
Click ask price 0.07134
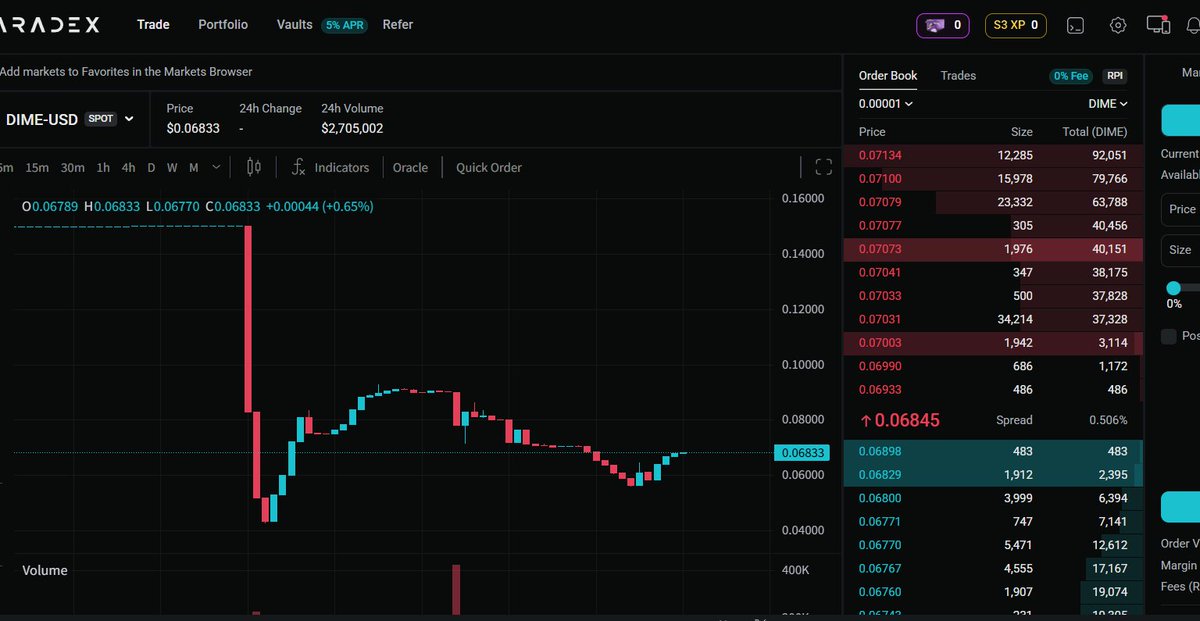point(879,155)
